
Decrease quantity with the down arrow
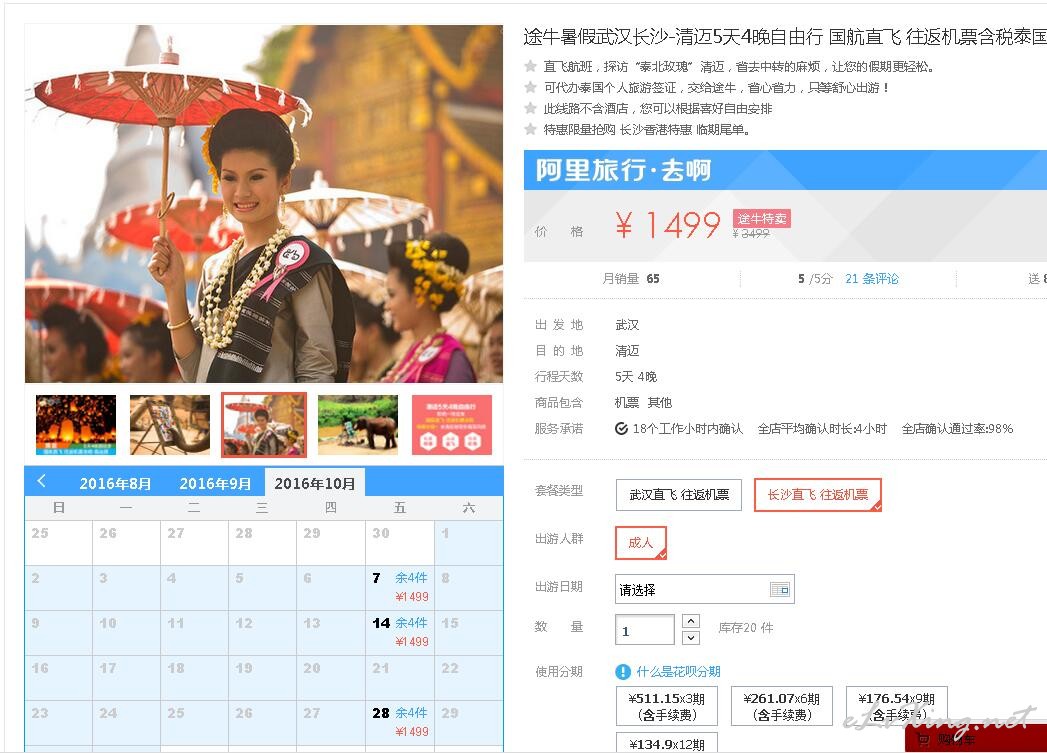[x=691, y=638]
